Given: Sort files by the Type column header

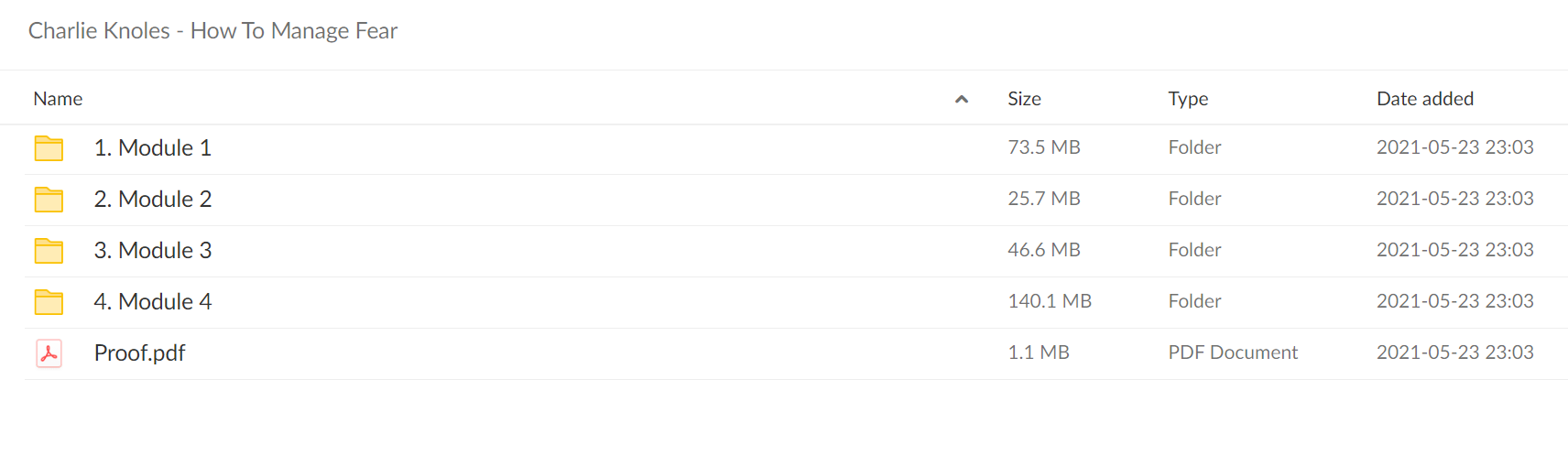Looking at the screenshot, I should (1188, 99).
